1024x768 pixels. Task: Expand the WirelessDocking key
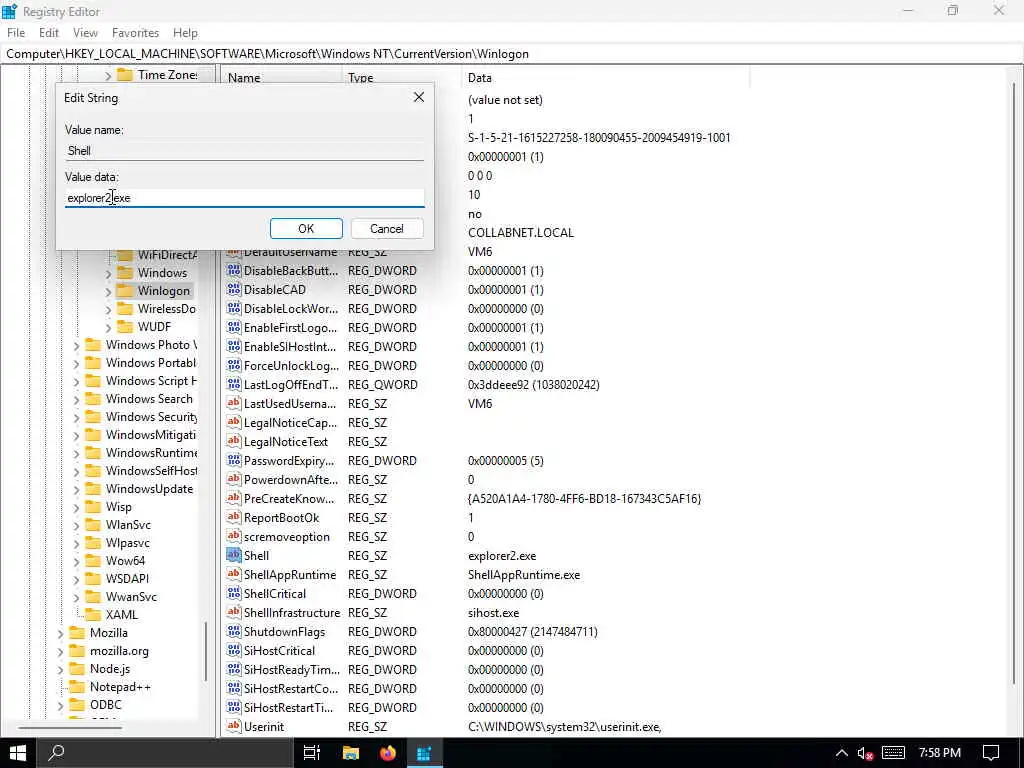pos(108,309)
